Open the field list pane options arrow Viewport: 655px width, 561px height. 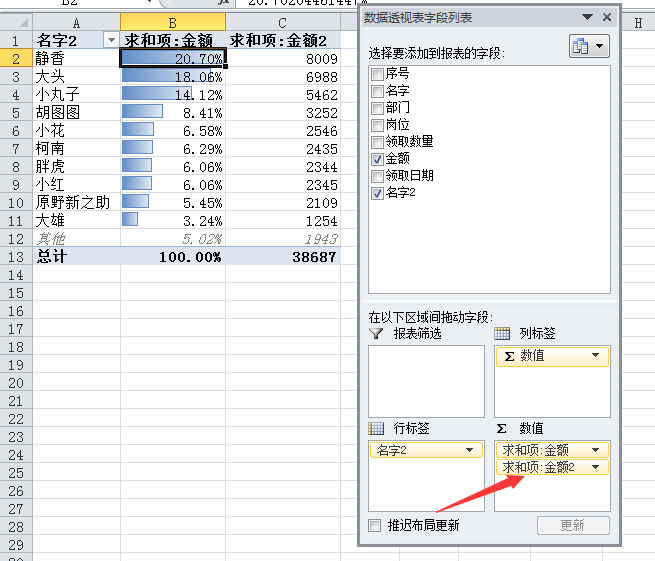pos(587,17)
